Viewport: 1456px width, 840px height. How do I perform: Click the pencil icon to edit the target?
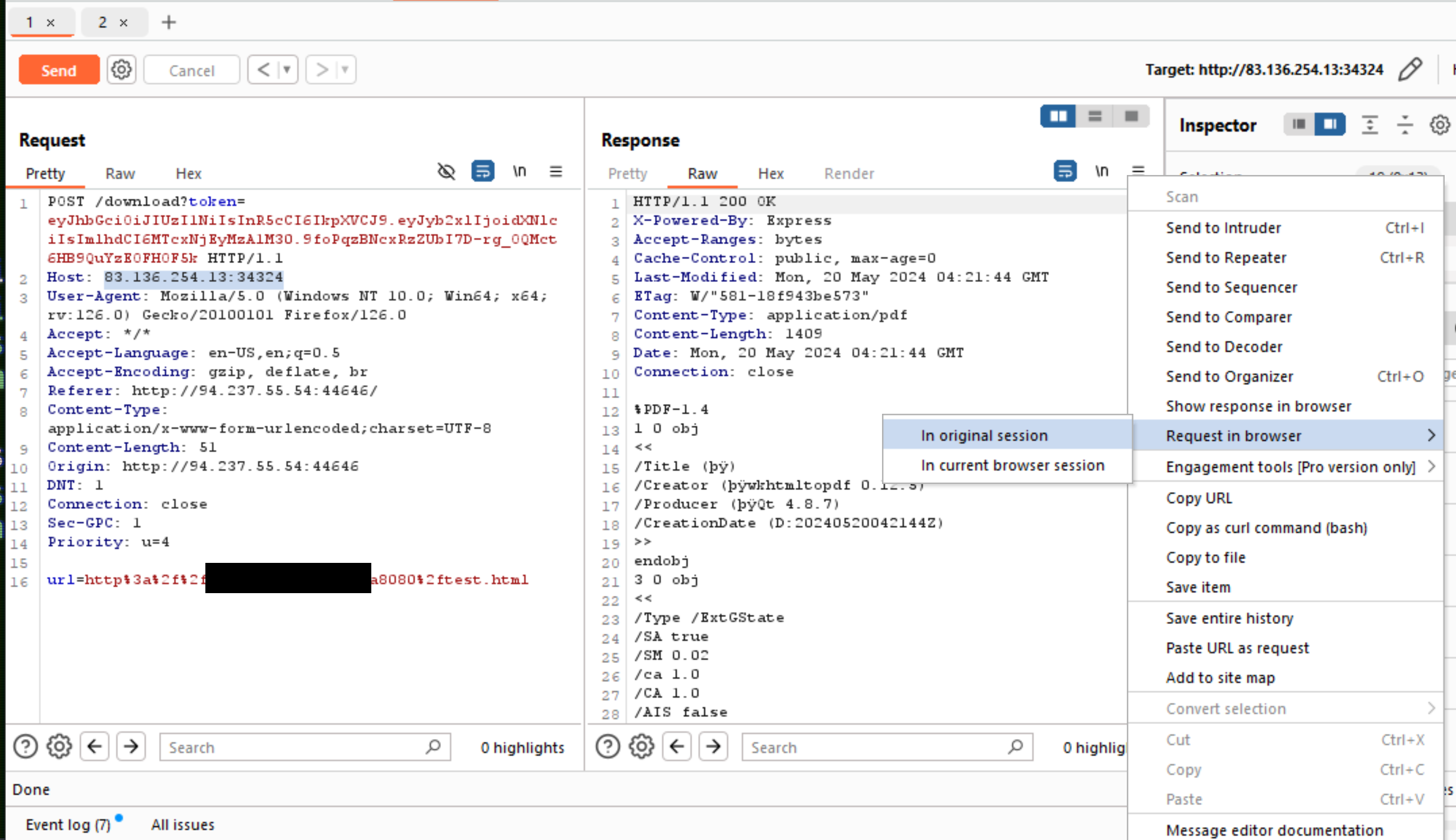click(x=1410, y=70)
